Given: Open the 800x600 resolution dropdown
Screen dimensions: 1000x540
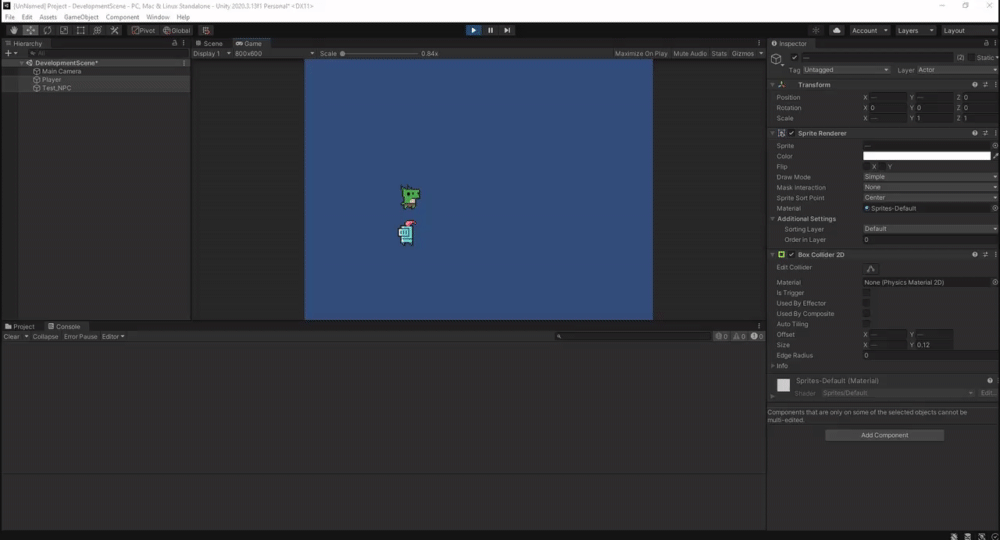Looking at the screenshot, I should (274, 53).
